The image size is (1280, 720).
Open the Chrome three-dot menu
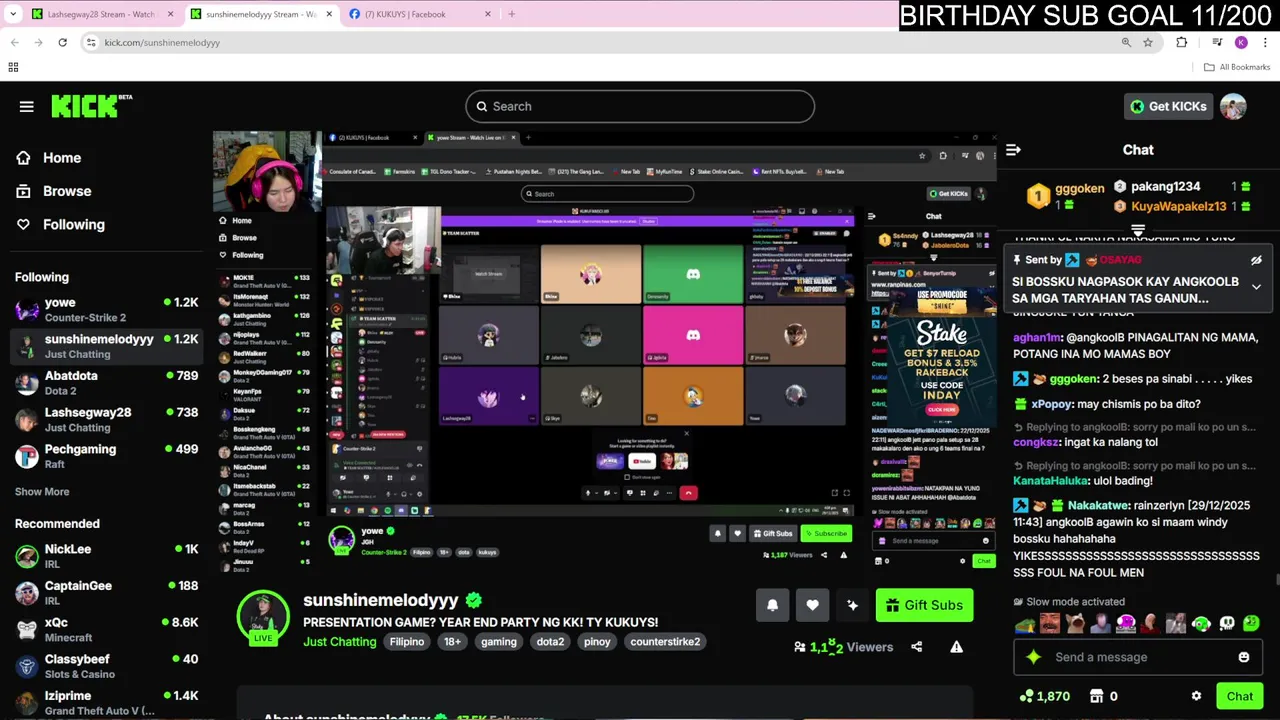click(1265, 42)
